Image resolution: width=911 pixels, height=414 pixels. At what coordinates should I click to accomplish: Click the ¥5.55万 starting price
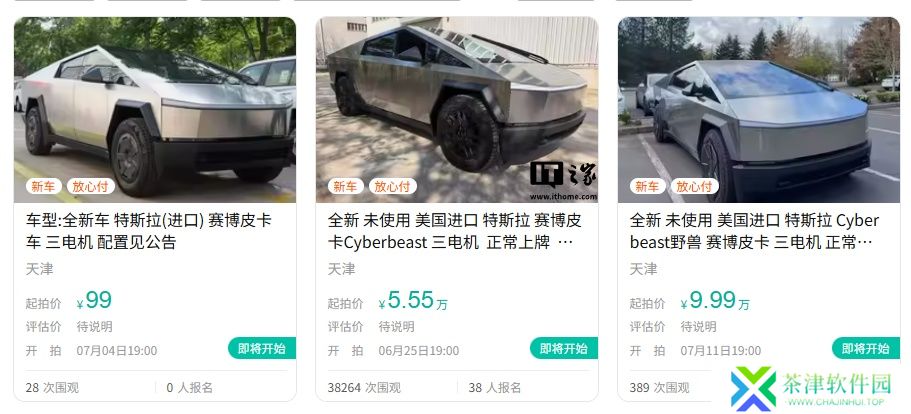tap(413, 301)
